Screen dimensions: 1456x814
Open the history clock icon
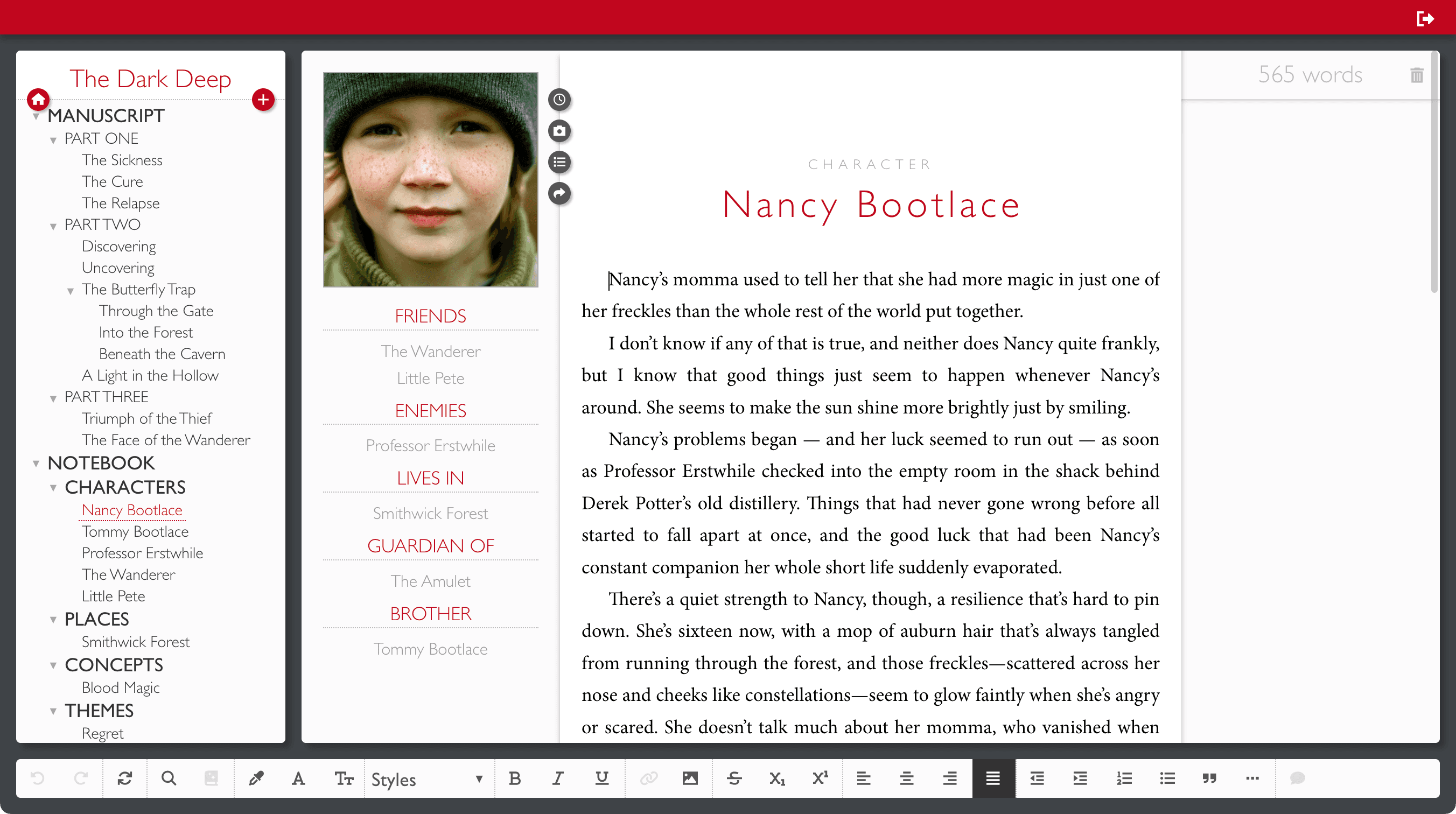coord(559,100)
